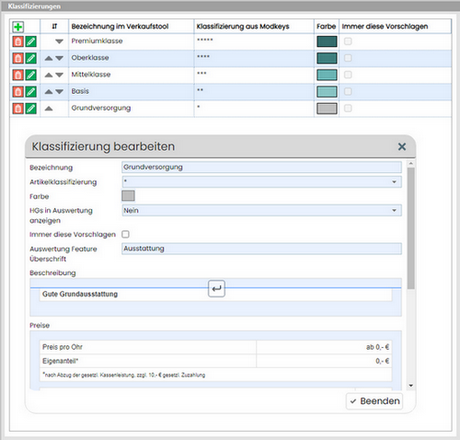Click the ab 0,- € price value
The height and width of the screenshot is (440, 460).
pyautogui.click(x=377, y=347)
